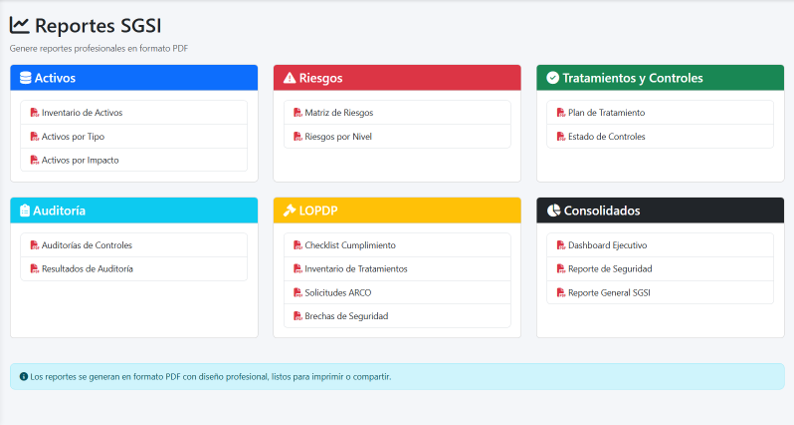Click the Reportes SGSI page heading
This screenshot has width=794, height=425.
[x=98, y=25]
